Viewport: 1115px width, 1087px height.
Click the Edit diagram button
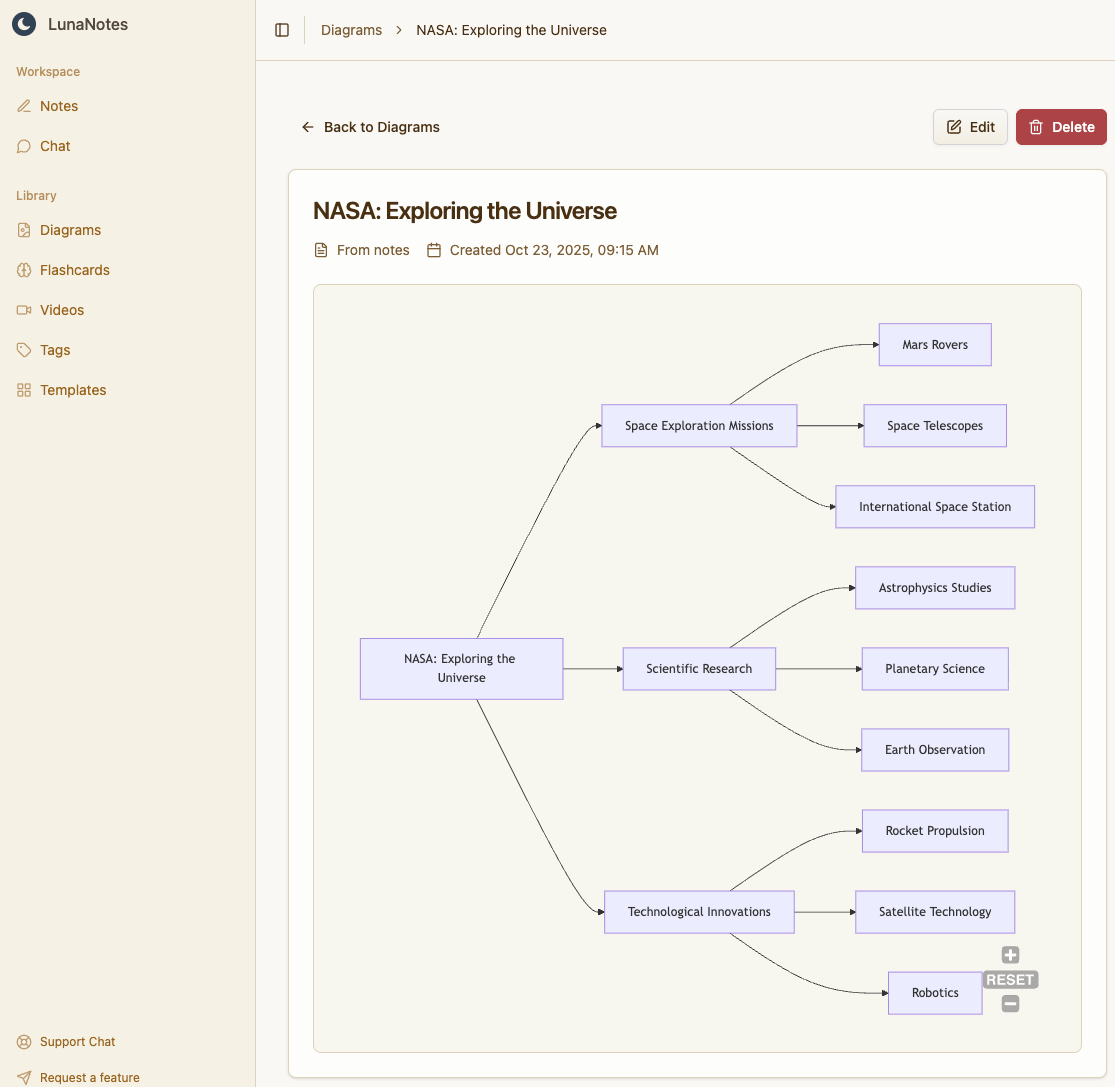970,127
